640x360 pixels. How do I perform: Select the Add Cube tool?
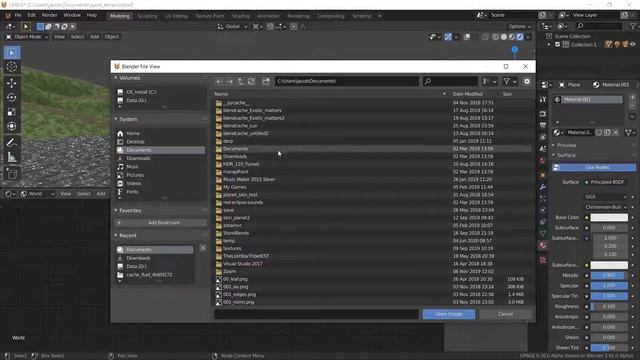coord(12,174)
